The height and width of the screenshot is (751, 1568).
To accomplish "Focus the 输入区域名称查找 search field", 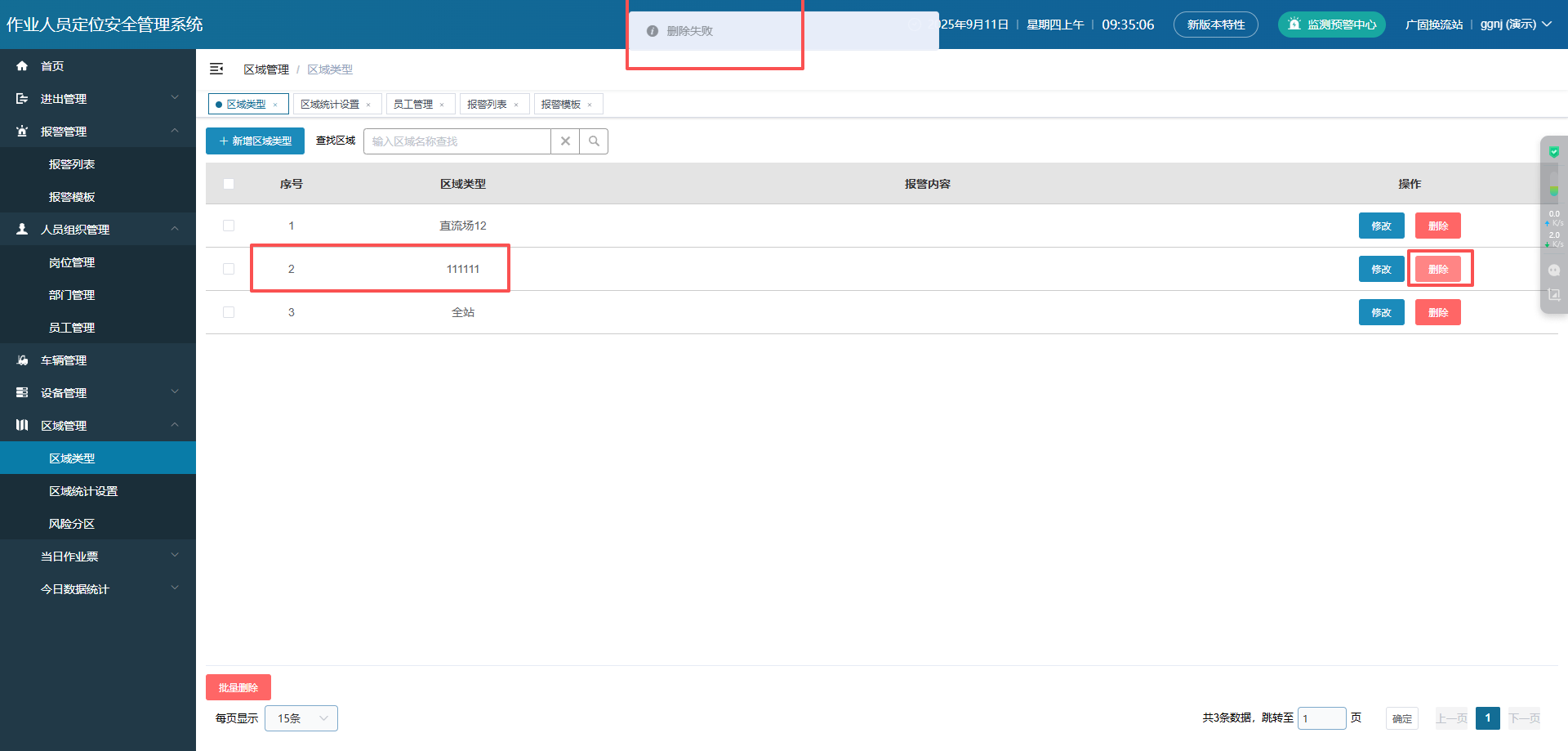I will tap(457, 141).
